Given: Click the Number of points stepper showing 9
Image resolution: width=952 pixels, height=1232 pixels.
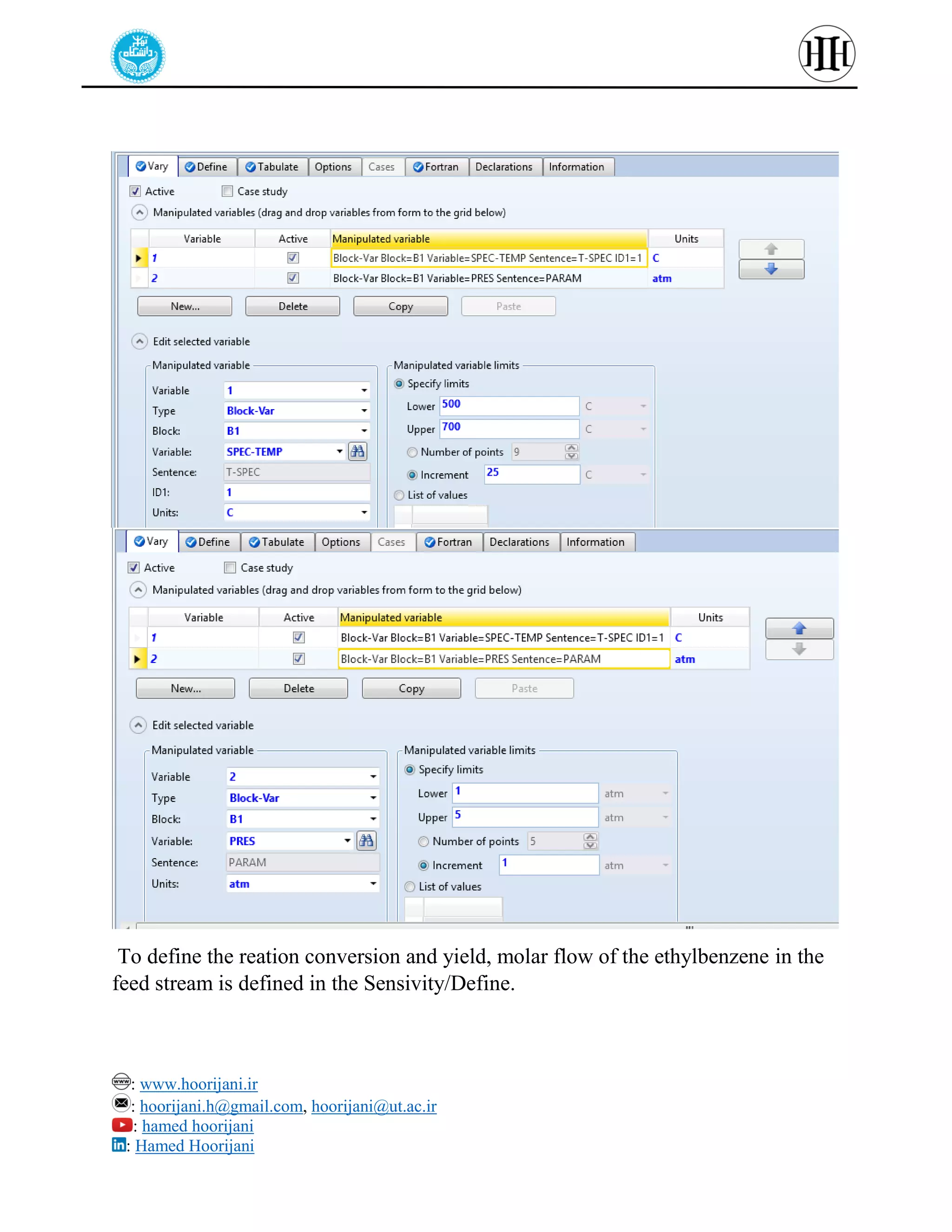Looking at the screenshot, I should (x=571, y=451).
